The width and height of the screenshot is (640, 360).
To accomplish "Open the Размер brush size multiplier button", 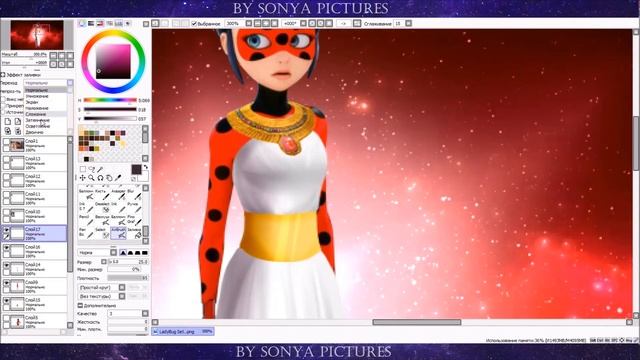I will [104, 262].
